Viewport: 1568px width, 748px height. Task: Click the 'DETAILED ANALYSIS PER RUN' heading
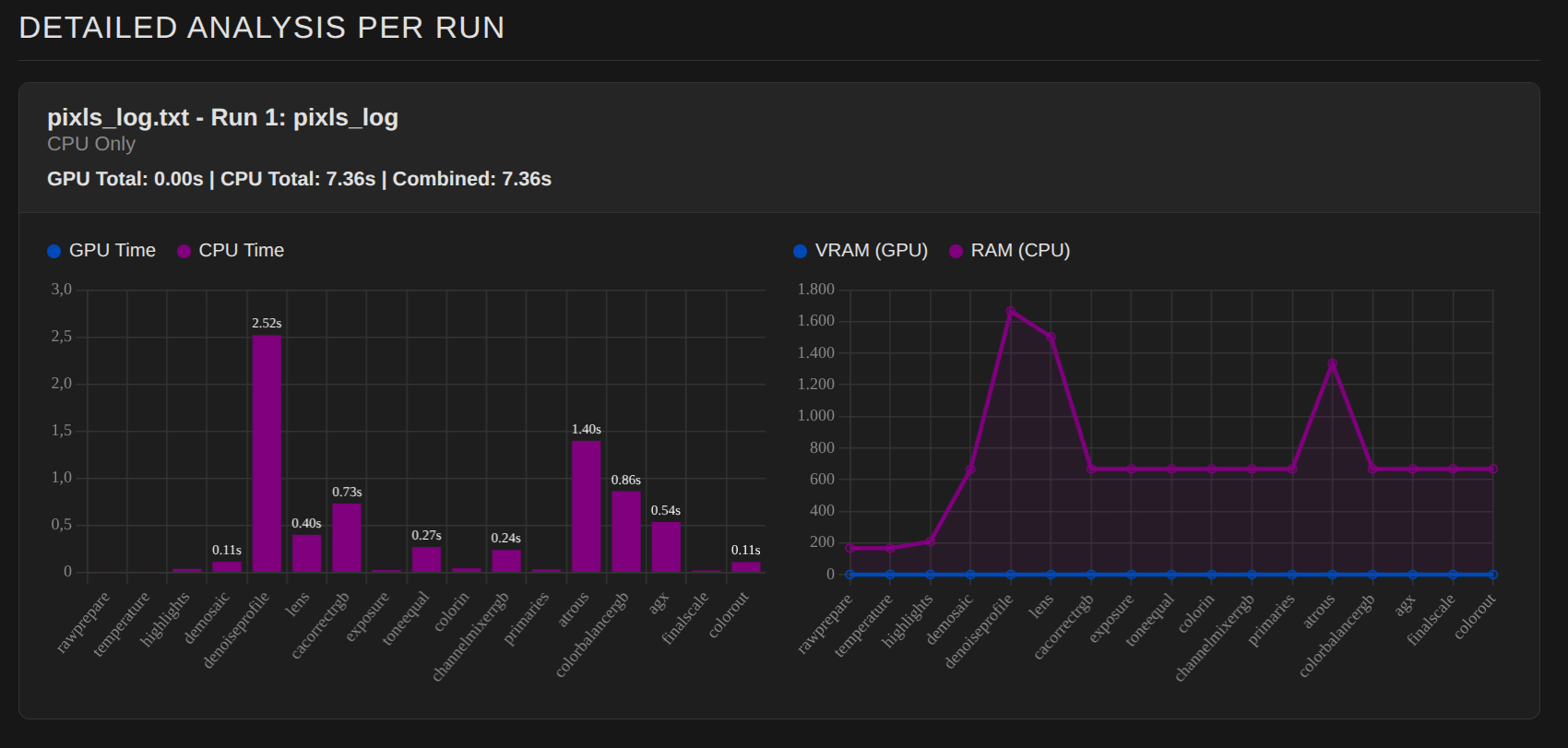point(262,28)
